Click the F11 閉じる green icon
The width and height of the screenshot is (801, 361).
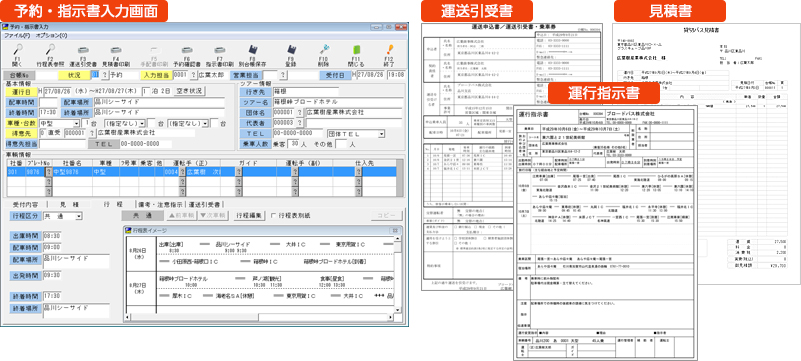pos(357,51)
